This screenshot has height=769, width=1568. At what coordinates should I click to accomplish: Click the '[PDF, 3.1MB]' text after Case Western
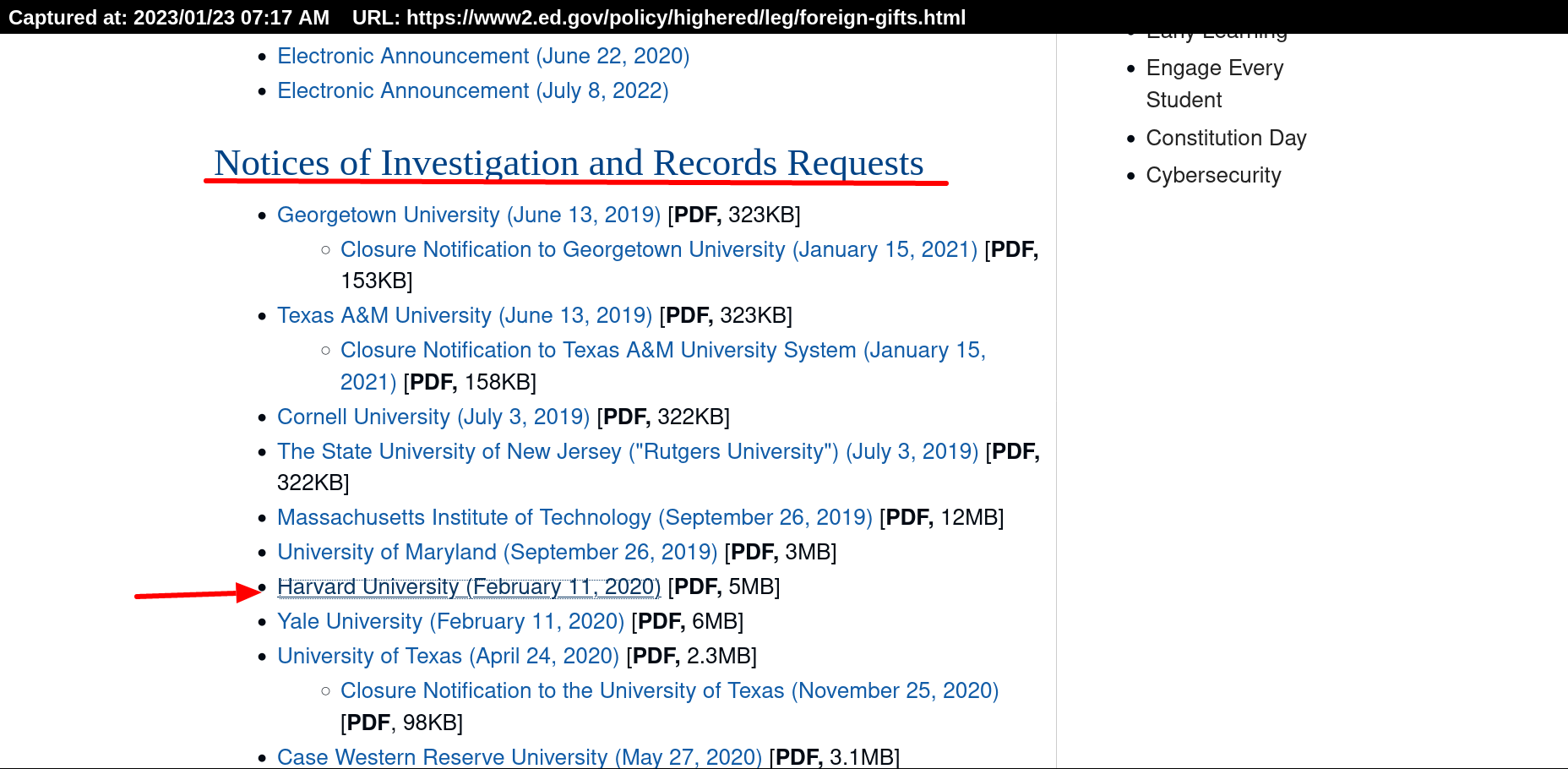tap(835, 756)
